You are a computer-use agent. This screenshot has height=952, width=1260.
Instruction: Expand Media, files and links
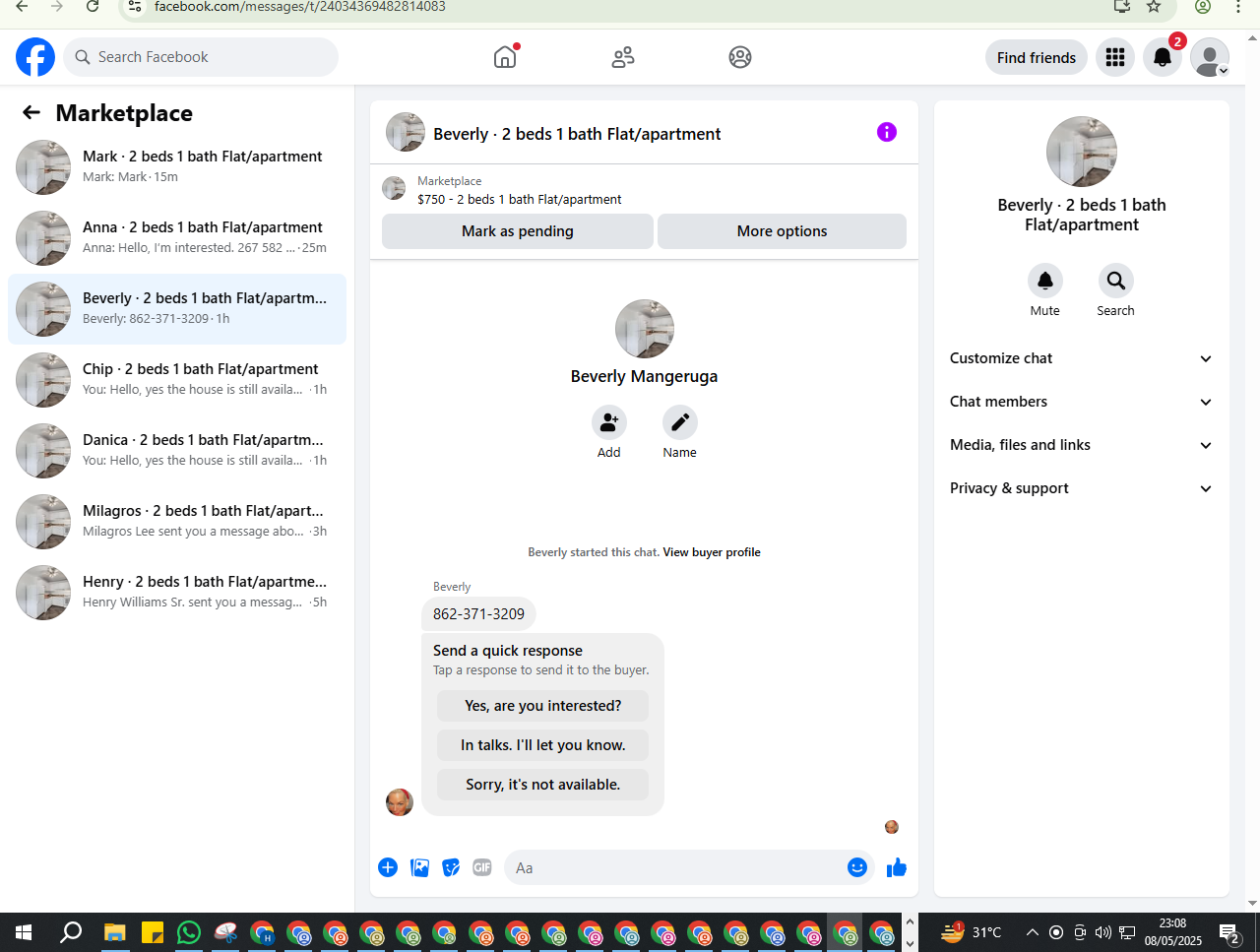[1082, 445]
